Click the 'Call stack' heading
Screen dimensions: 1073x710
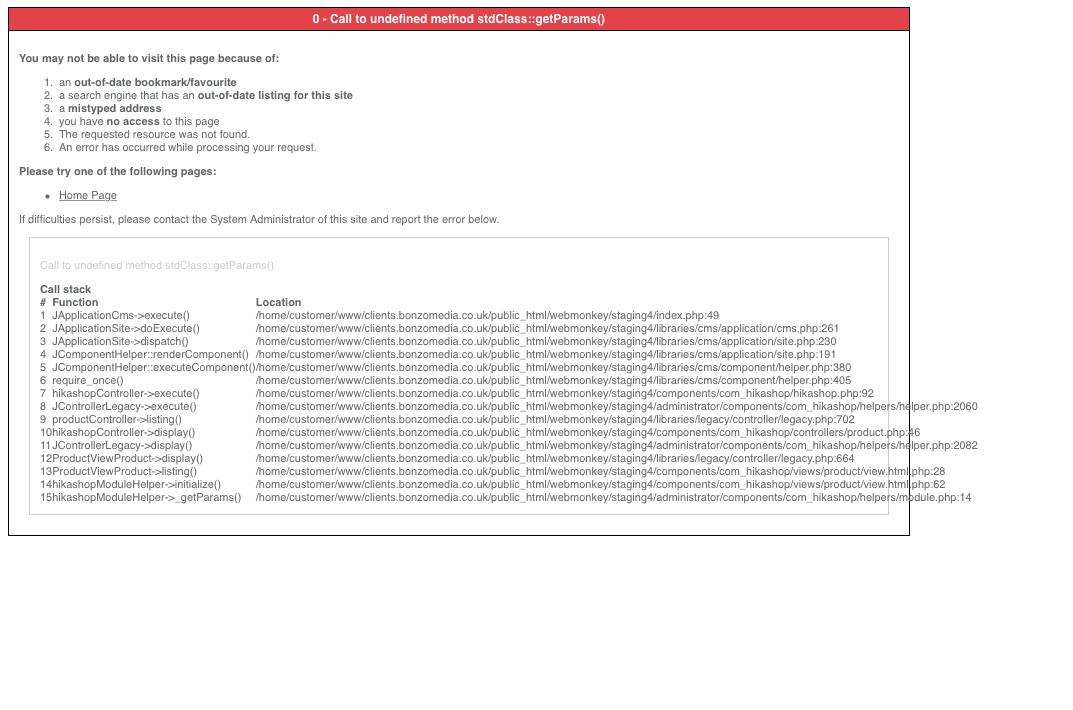[66, 290]
